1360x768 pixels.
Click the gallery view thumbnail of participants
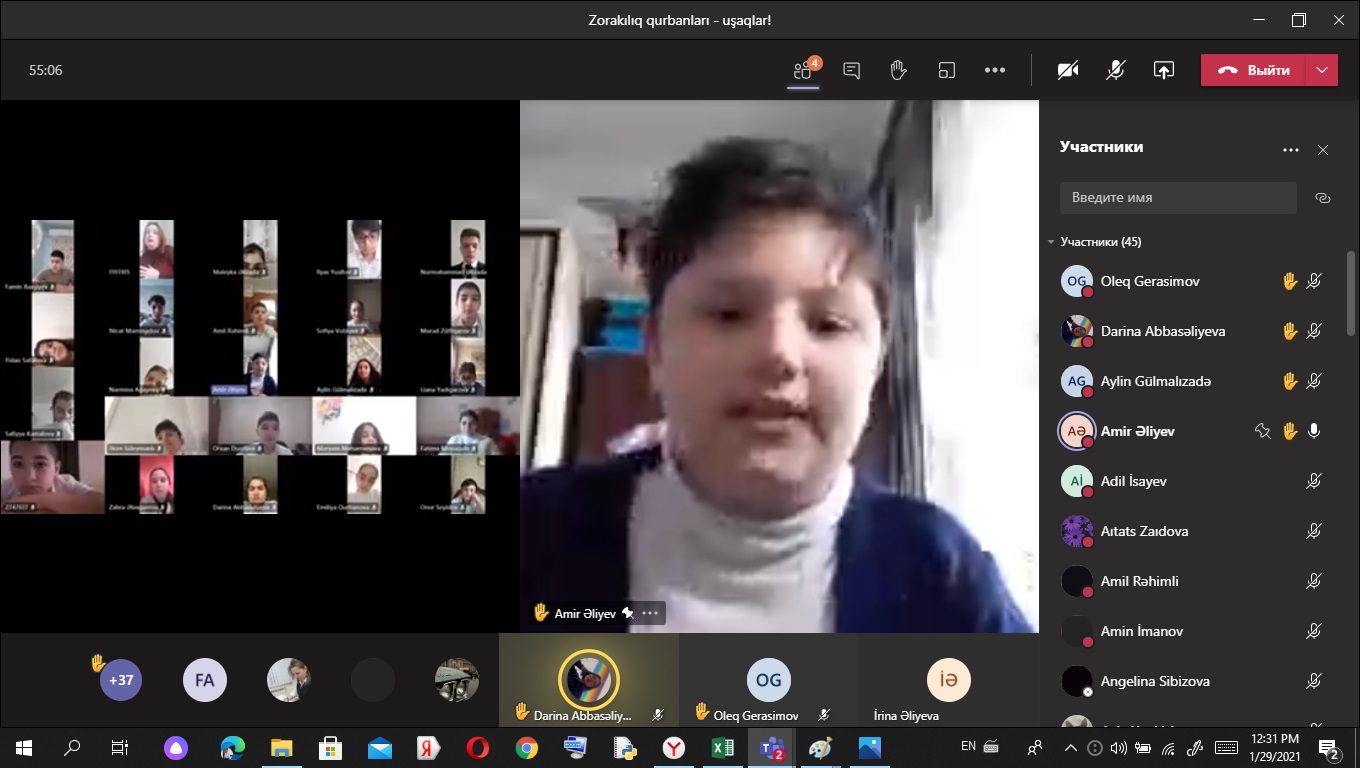(260, 366)
